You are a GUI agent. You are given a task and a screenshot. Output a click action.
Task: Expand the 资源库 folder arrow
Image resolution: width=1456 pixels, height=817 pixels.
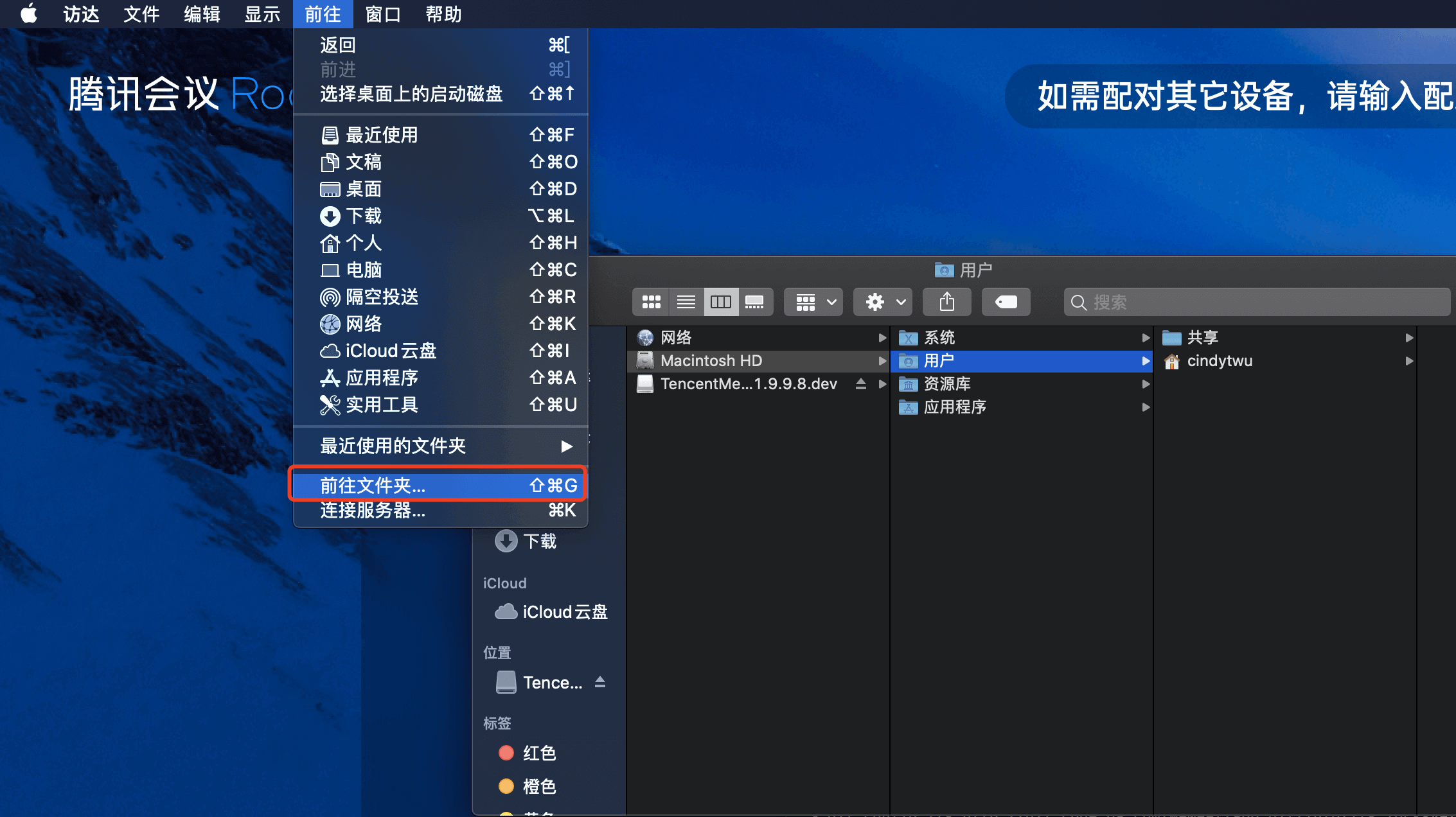(x=1146, y=384)
